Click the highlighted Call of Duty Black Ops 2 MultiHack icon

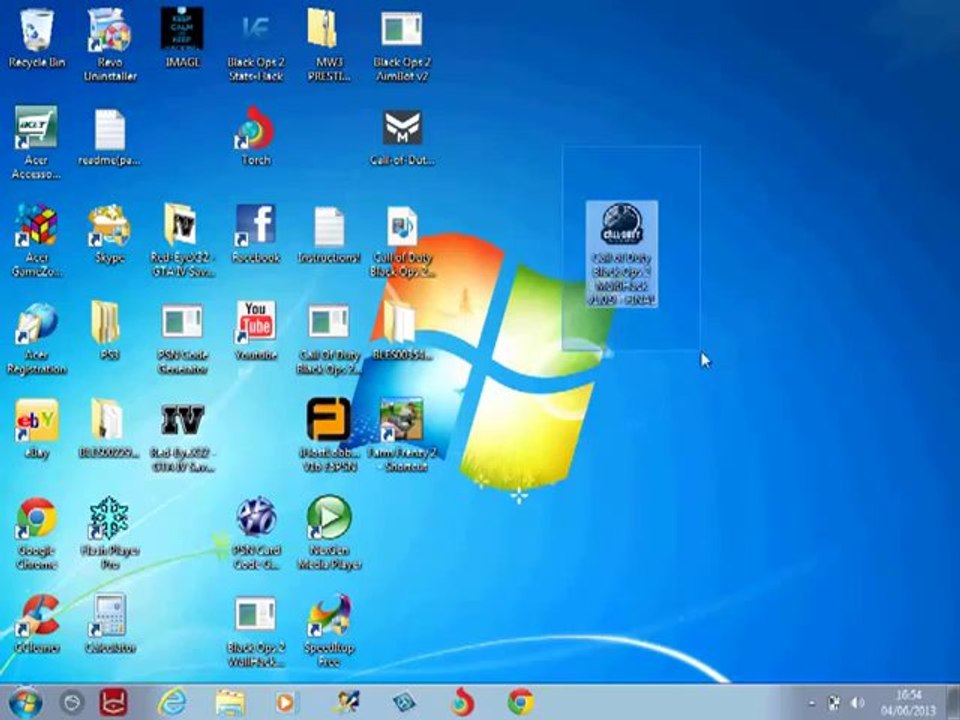pyautogui.click(x=621, y=252)
